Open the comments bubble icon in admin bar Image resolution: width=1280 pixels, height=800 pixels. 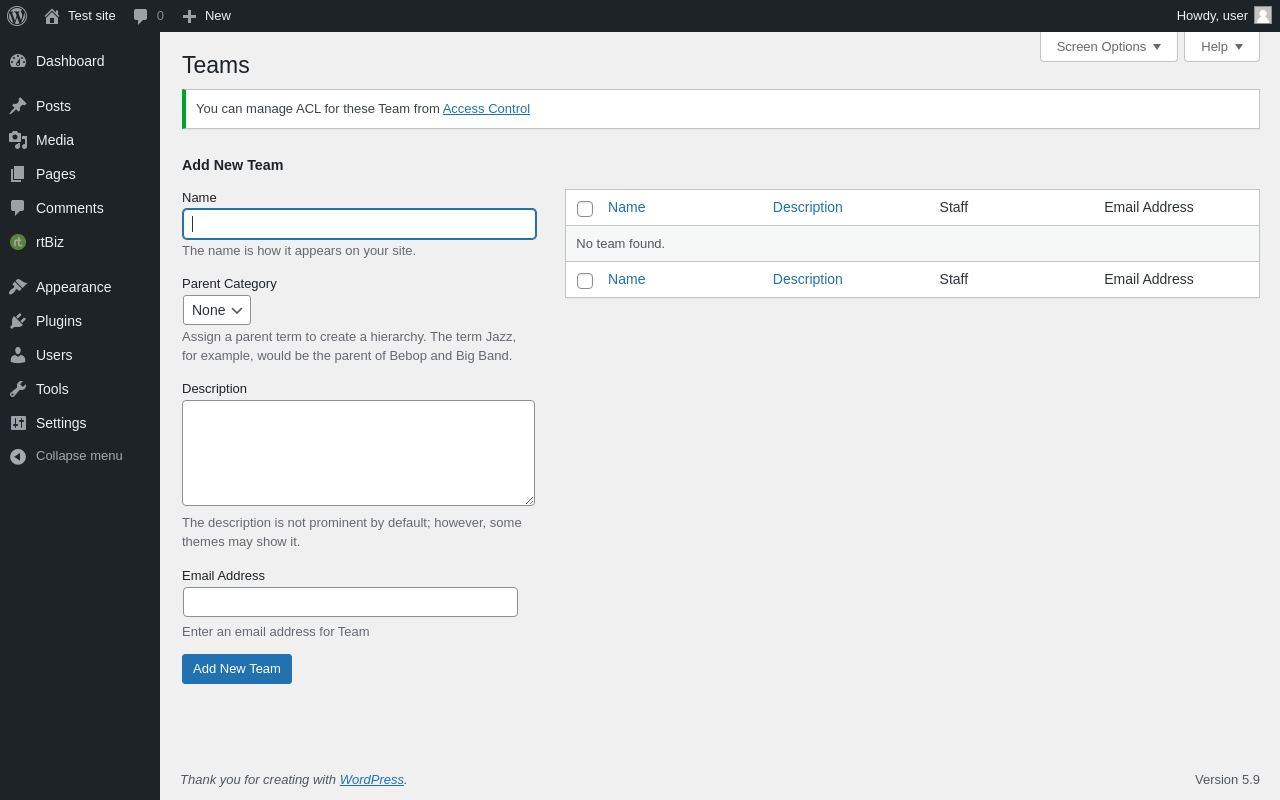point(140,16)
